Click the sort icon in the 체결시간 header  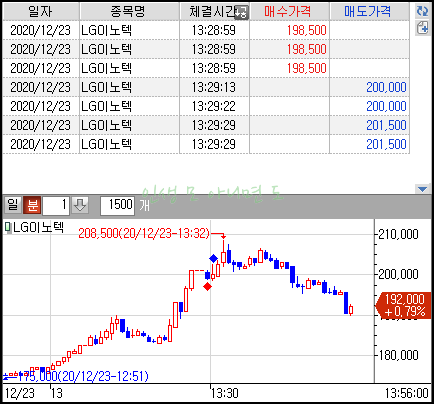(241, 13)
